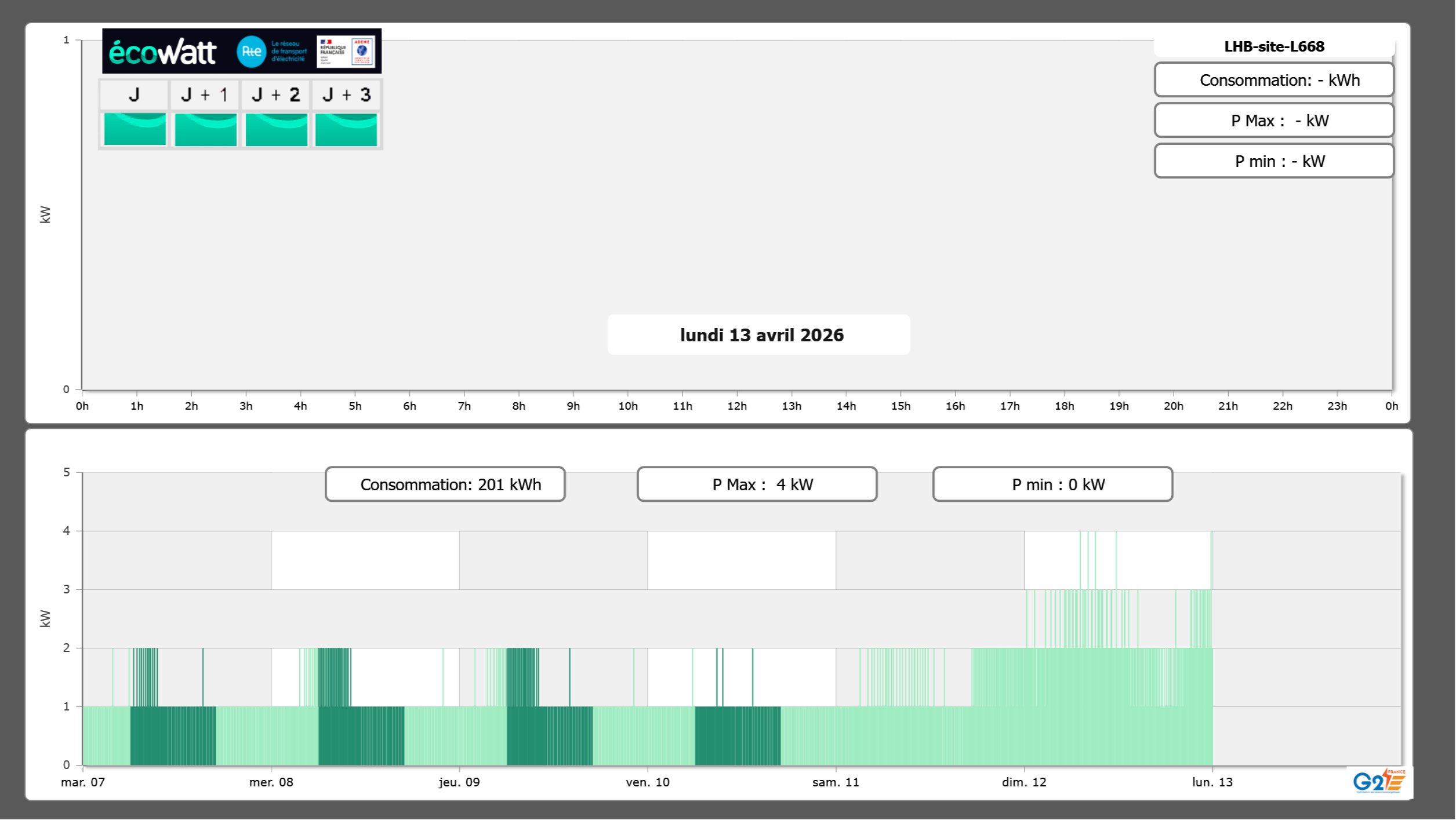
Task: Select the J + 1 day header
Action: [x=205, y=95]
